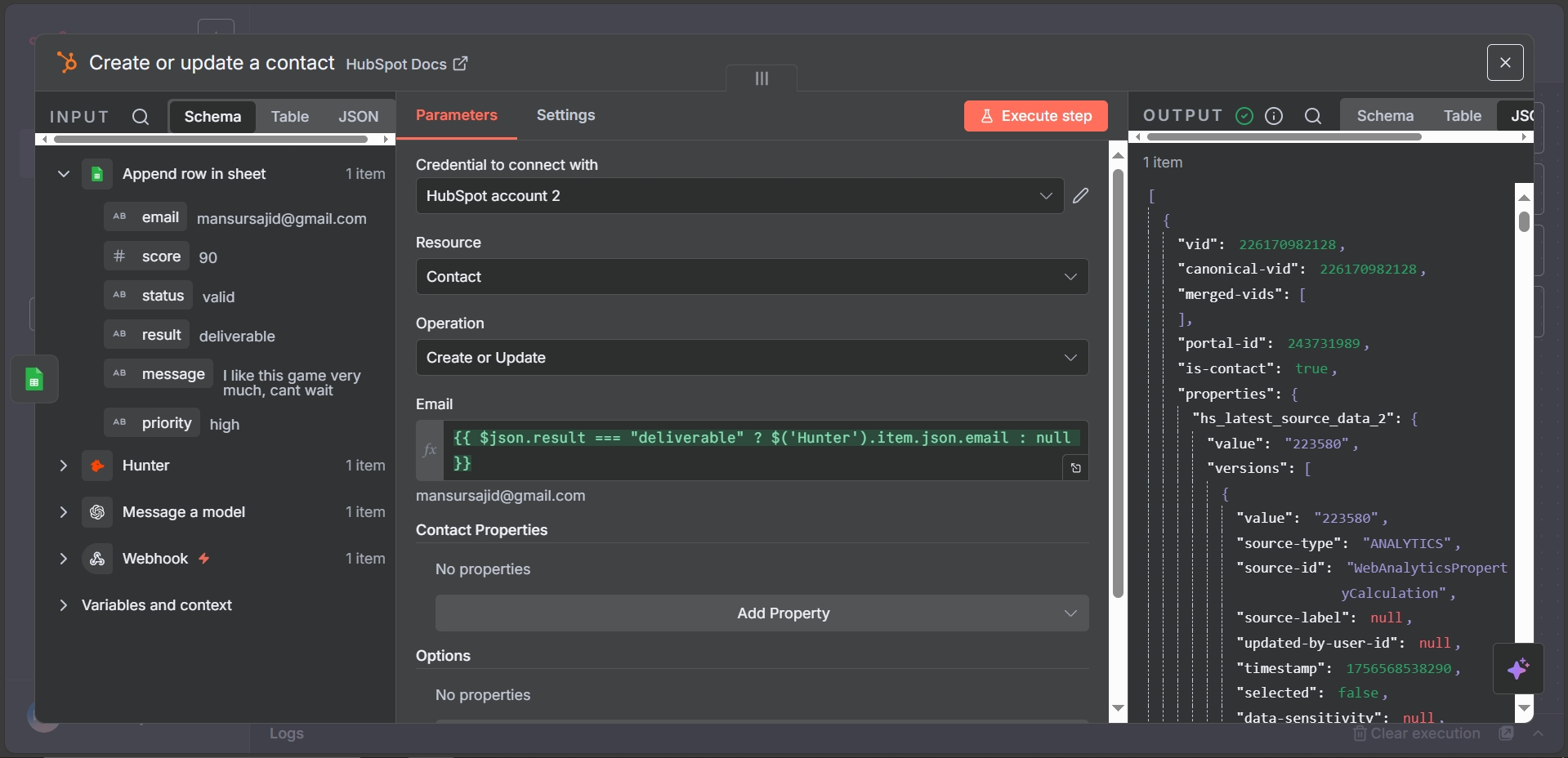Viewport: 1568px width, 758px height.
Task: Switch output view to Table
Action: tap(1462, 116)
